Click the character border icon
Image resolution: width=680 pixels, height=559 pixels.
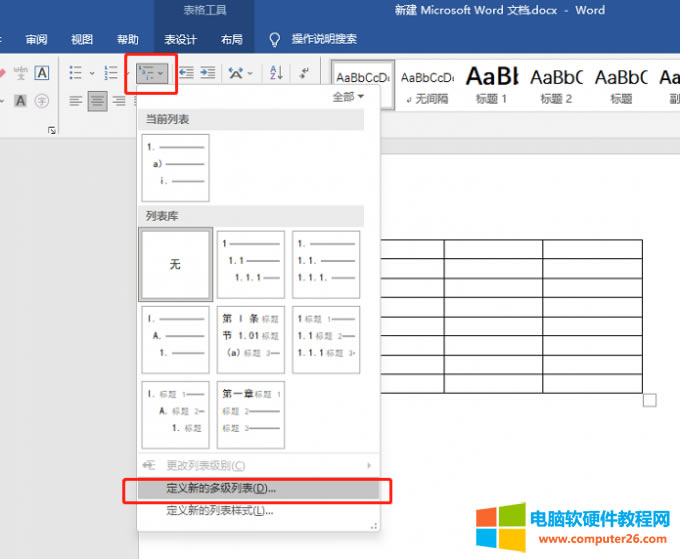coord(42,73)
